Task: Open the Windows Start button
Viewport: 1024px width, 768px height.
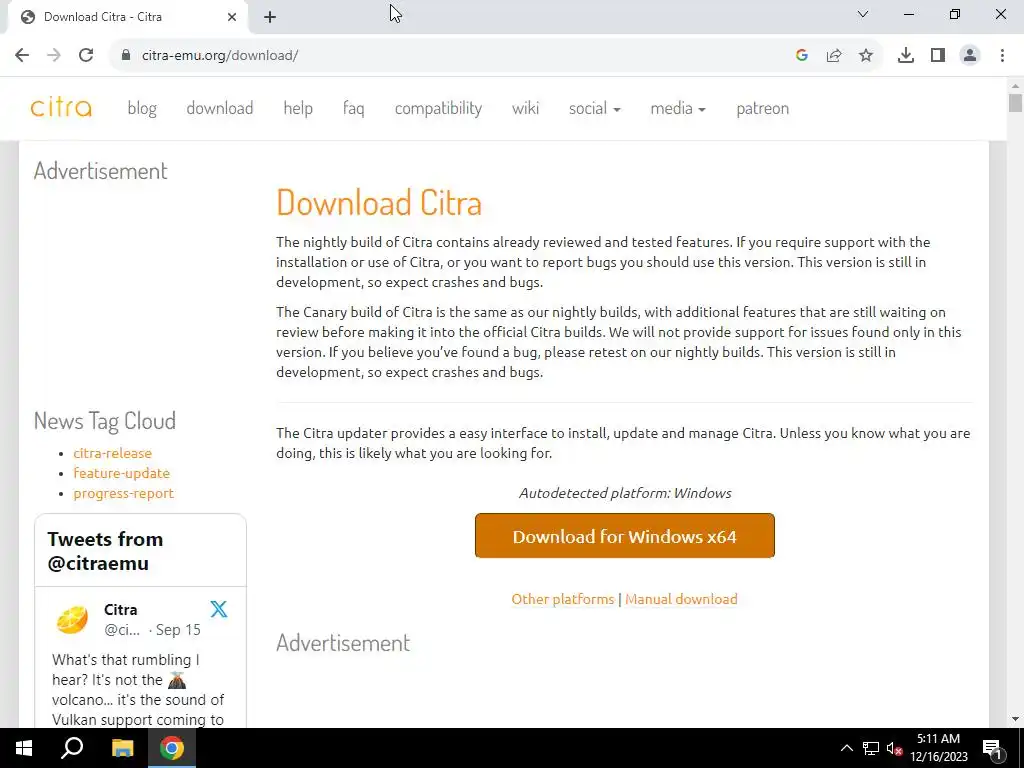Action: (x=24, y=748)
